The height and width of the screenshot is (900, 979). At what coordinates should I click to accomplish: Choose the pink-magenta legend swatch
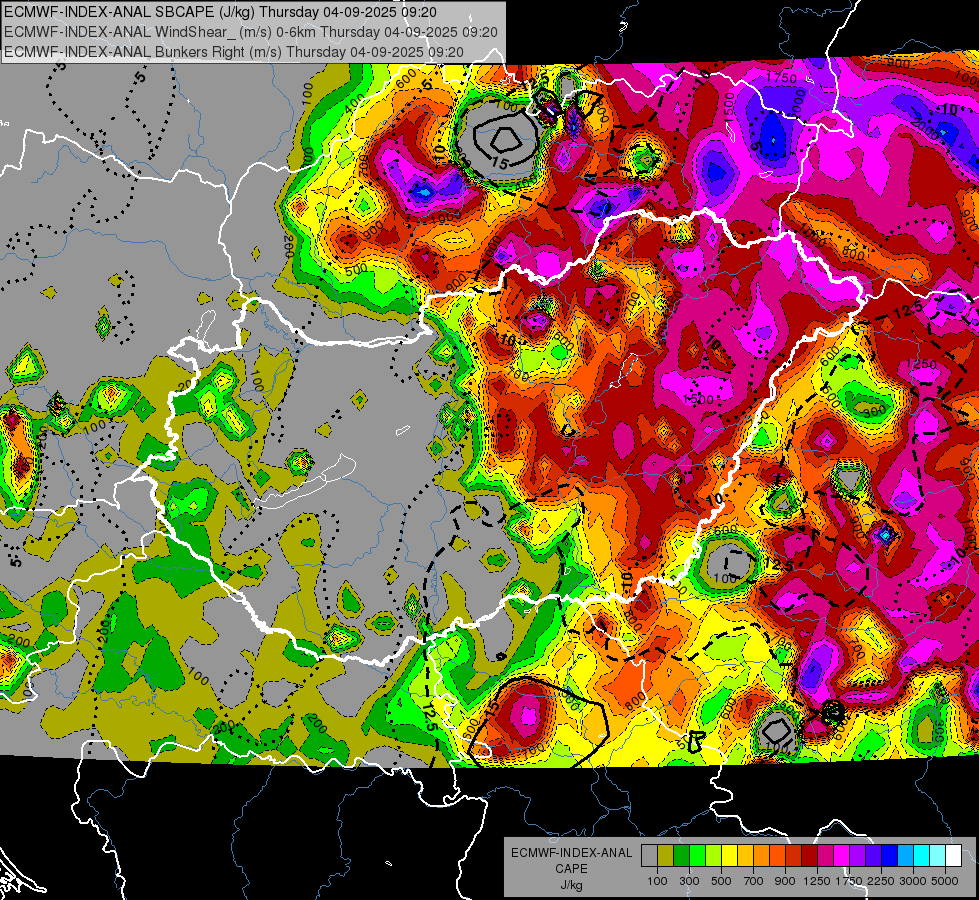(825, 856)
